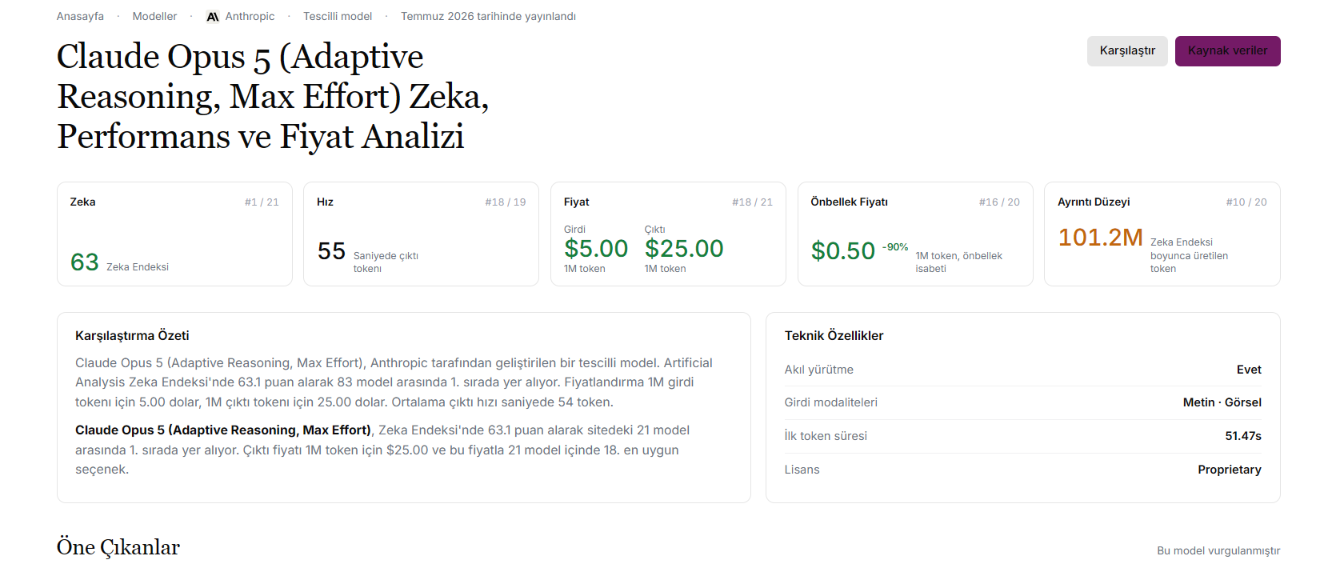Open the Anthropic breadcrumb link
1320x561 pixels.
click(x=240, y=17)
